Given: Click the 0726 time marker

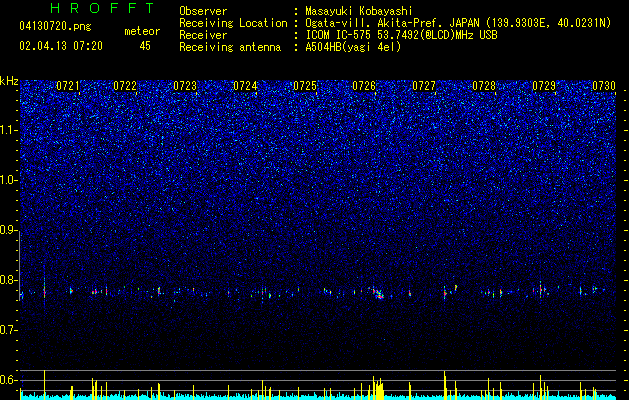Looking at the screenshot, I should point(364,86).
